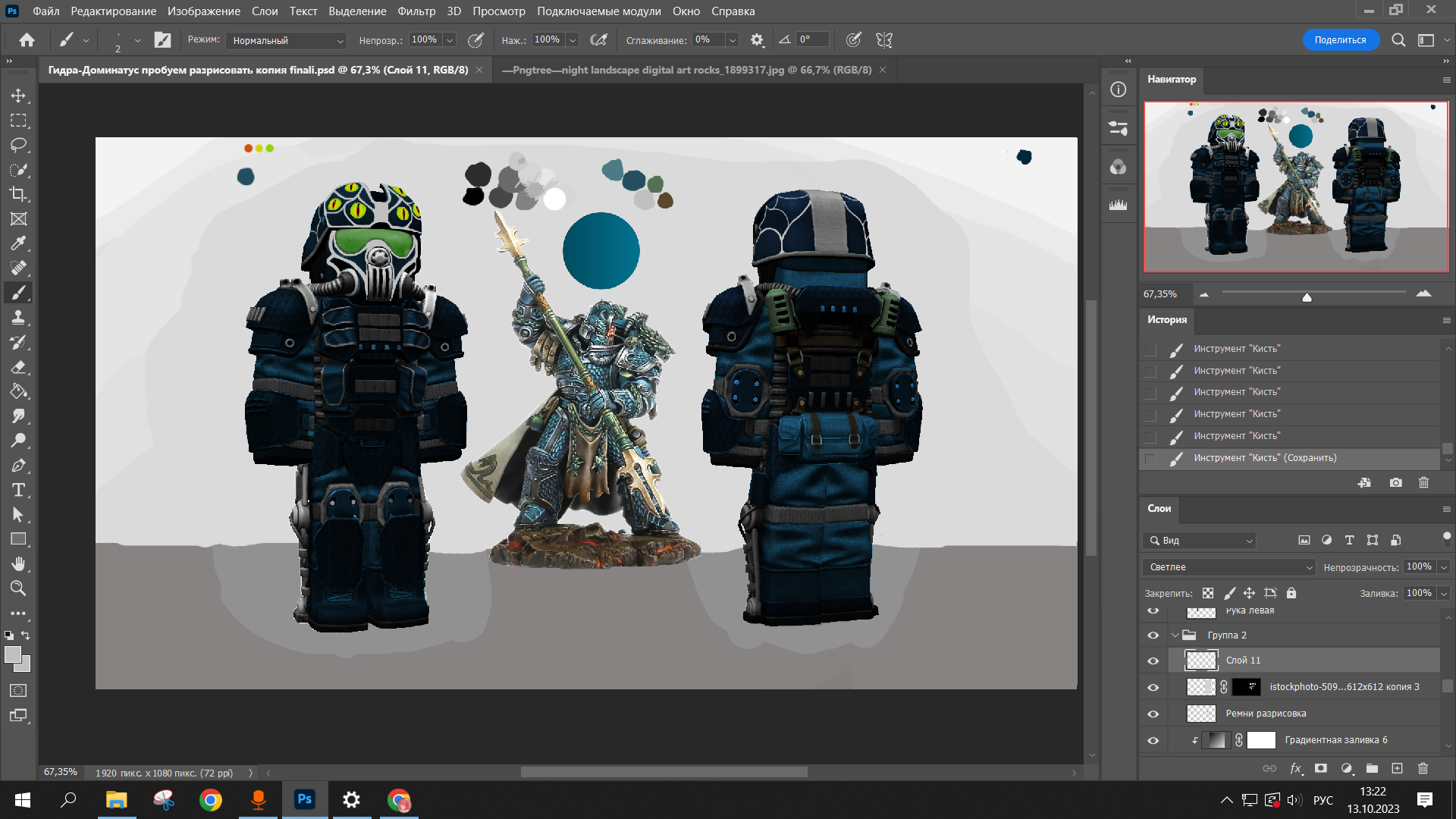Open Непрозр. opacity dropdown arrow

click(x=450, y=40)
